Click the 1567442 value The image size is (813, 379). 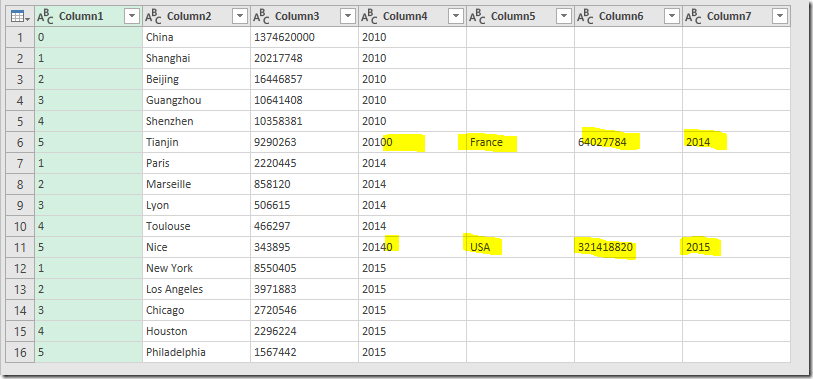tap(275, 352)
